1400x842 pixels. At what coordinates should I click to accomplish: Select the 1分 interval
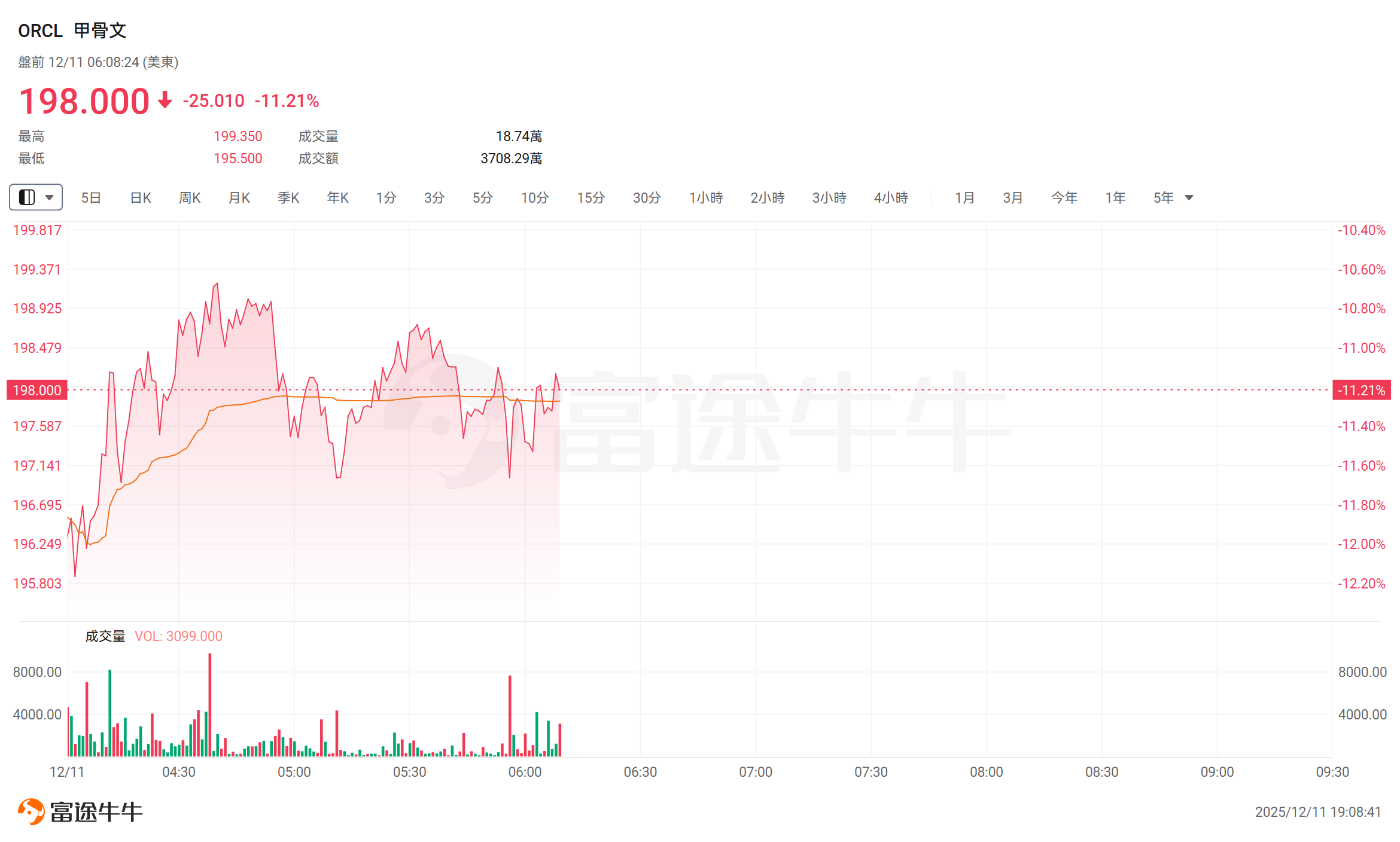[x=386, y=198]
